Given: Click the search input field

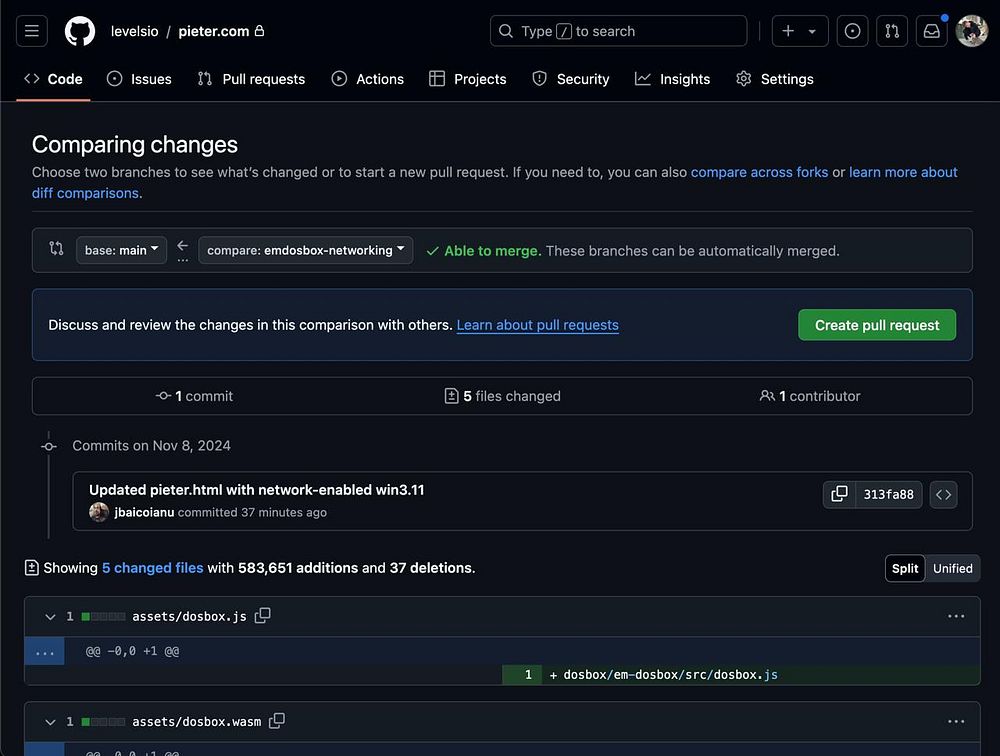Looking at the screenshot, I should coord(618,31).
